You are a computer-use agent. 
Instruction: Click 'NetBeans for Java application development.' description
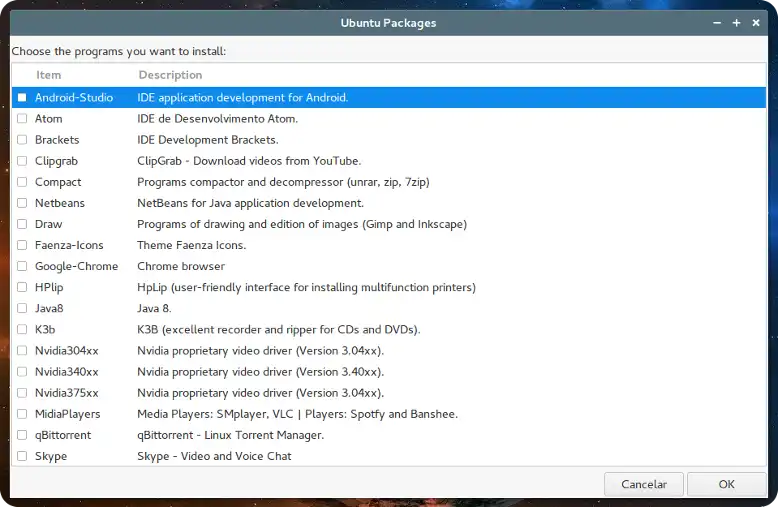(x=251, y=203)
